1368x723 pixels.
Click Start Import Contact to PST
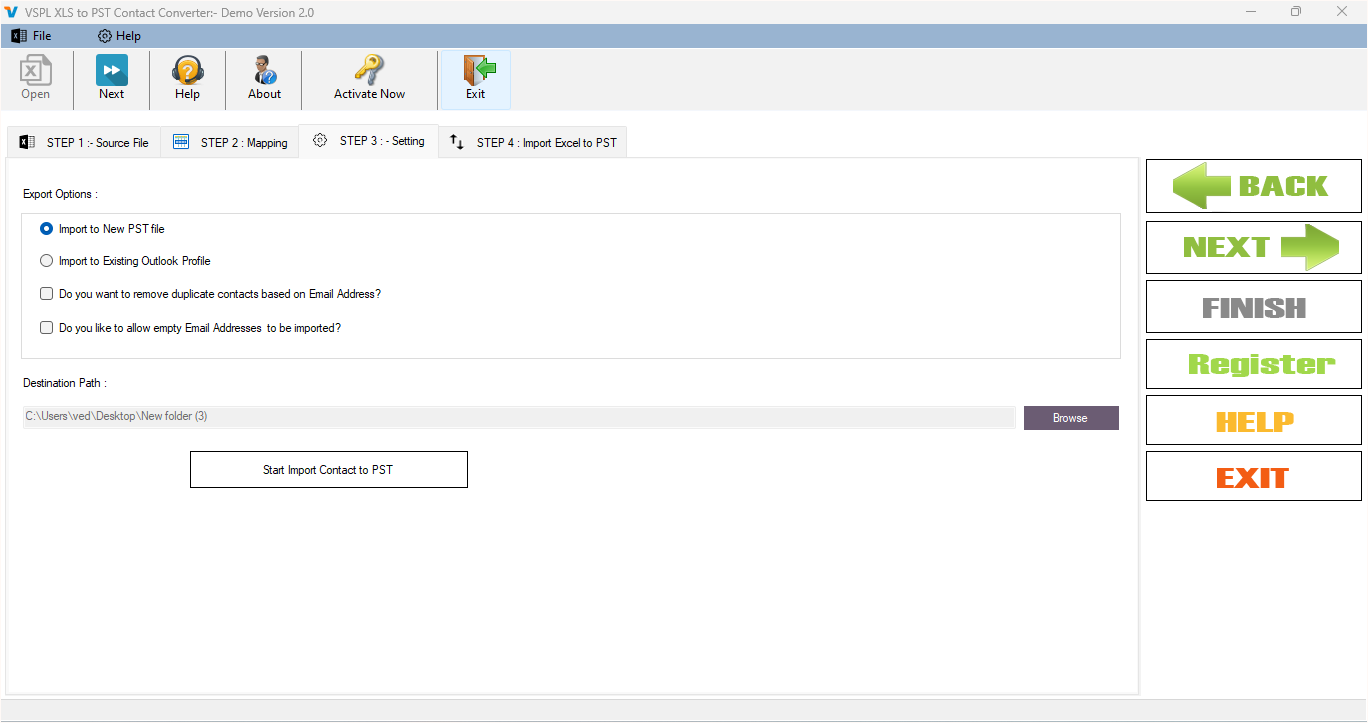(329, 470)
